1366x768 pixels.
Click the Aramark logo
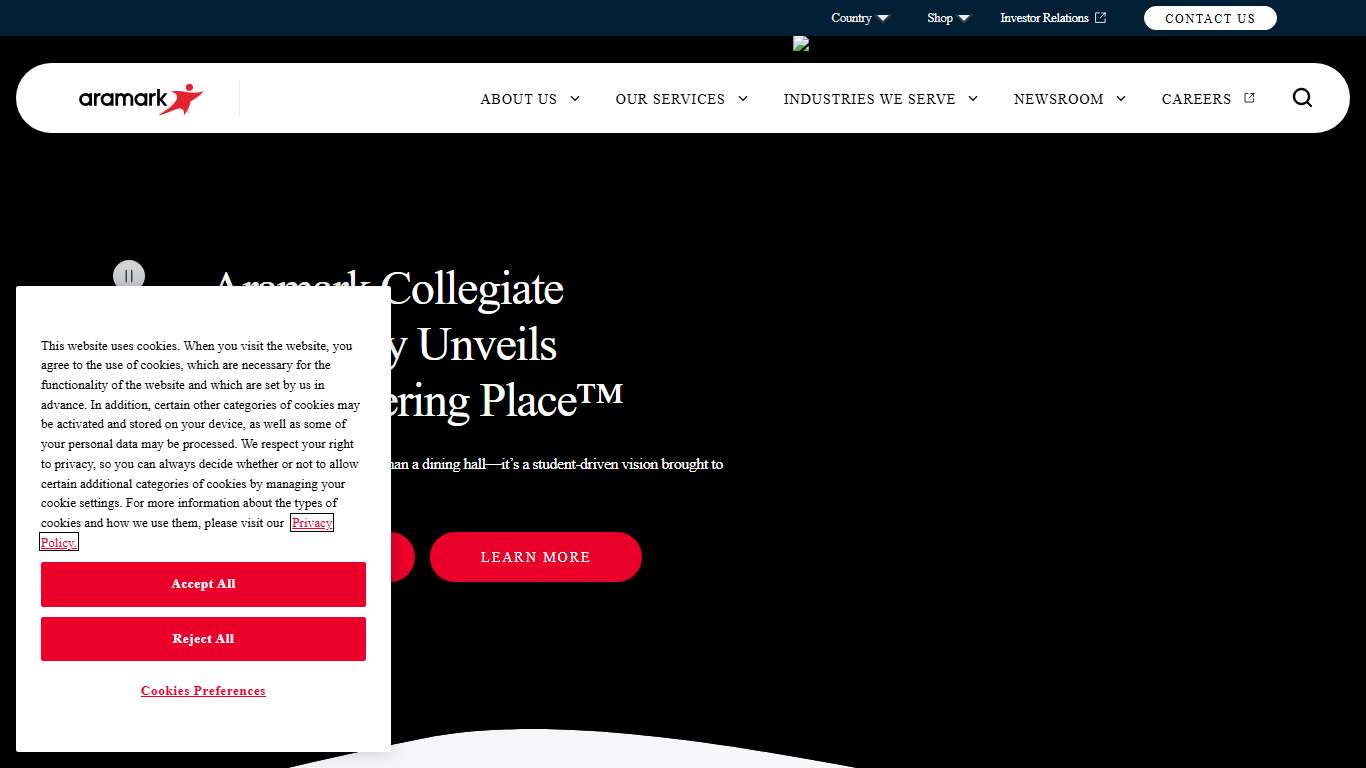[141, 99]
